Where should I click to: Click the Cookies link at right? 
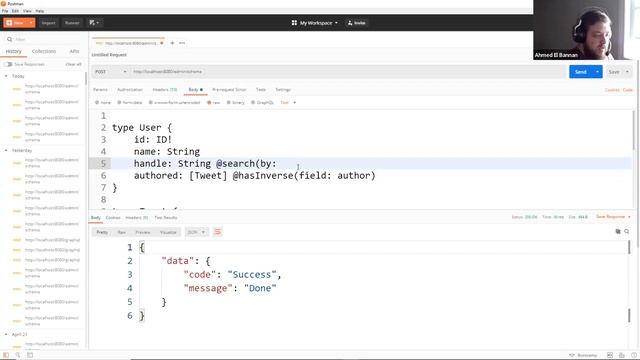[612, 90]
